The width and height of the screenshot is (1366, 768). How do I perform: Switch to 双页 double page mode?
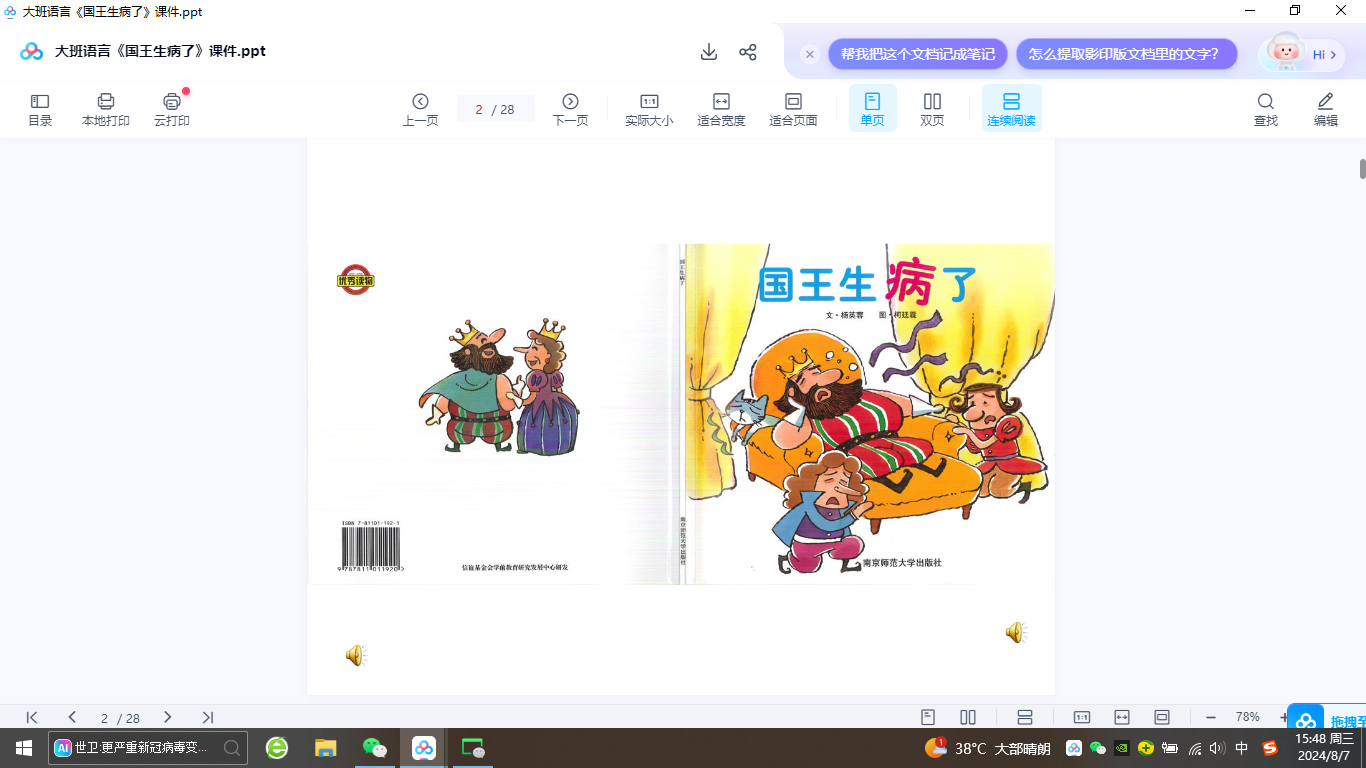pyautogui.click(x=932, y=110)
